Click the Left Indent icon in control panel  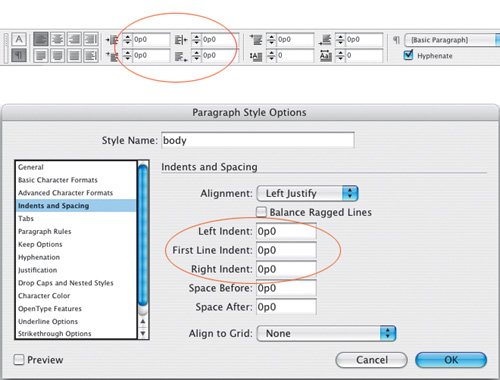(112, 40)
